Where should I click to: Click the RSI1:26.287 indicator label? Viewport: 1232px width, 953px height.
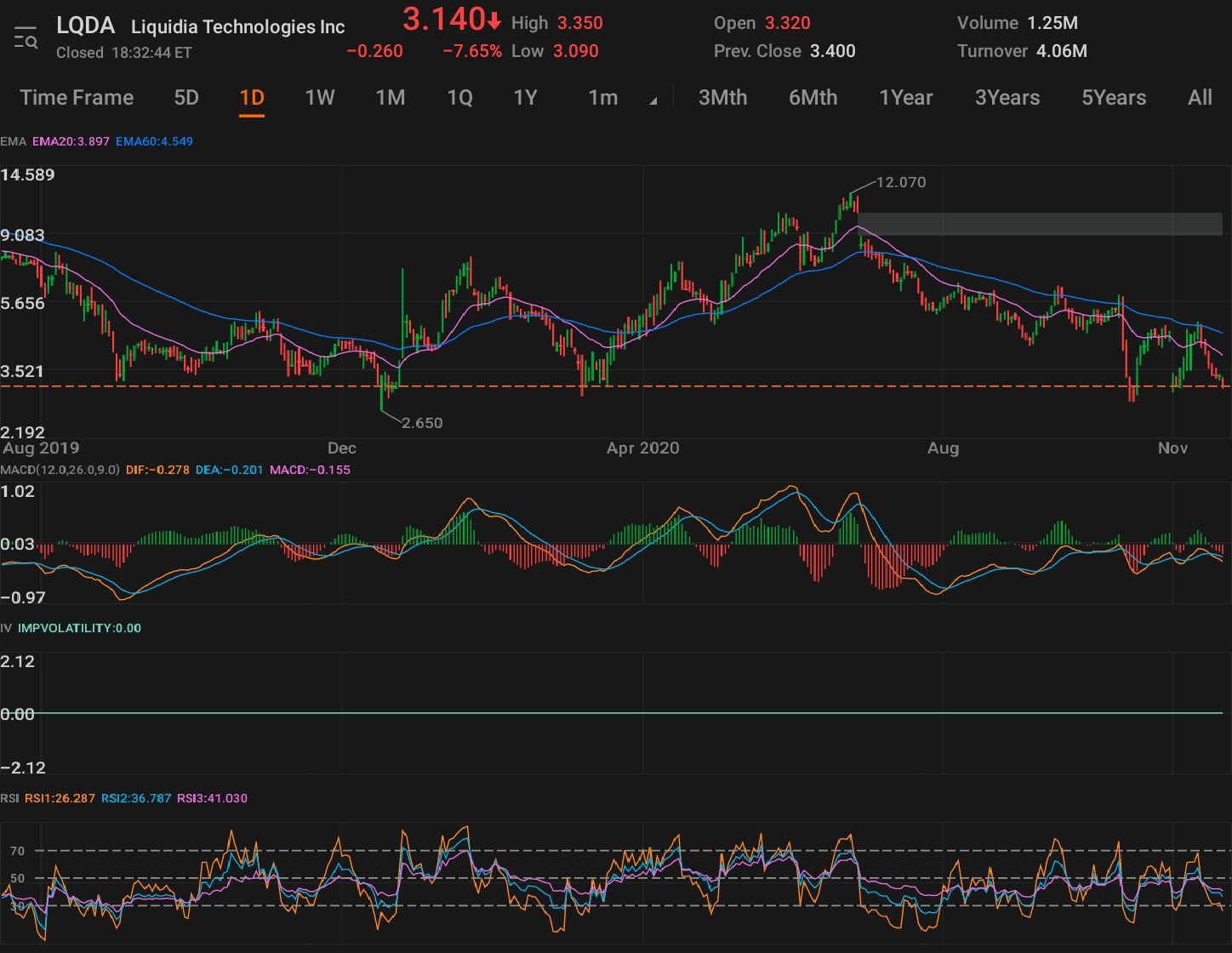(x=60, y=798)
